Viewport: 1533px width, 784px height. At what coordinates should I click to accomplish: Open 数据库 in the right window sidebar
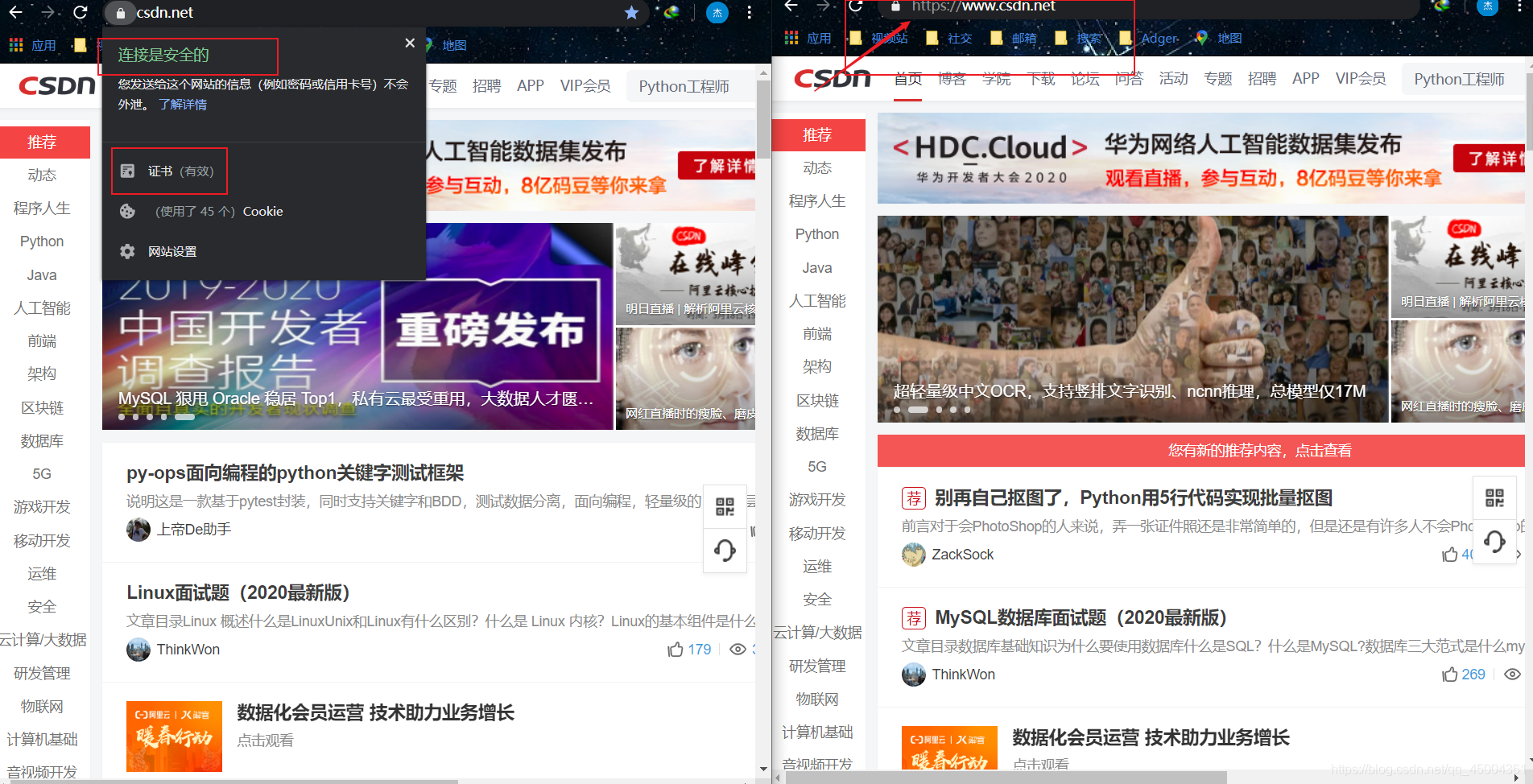click(x=817, y=434)
